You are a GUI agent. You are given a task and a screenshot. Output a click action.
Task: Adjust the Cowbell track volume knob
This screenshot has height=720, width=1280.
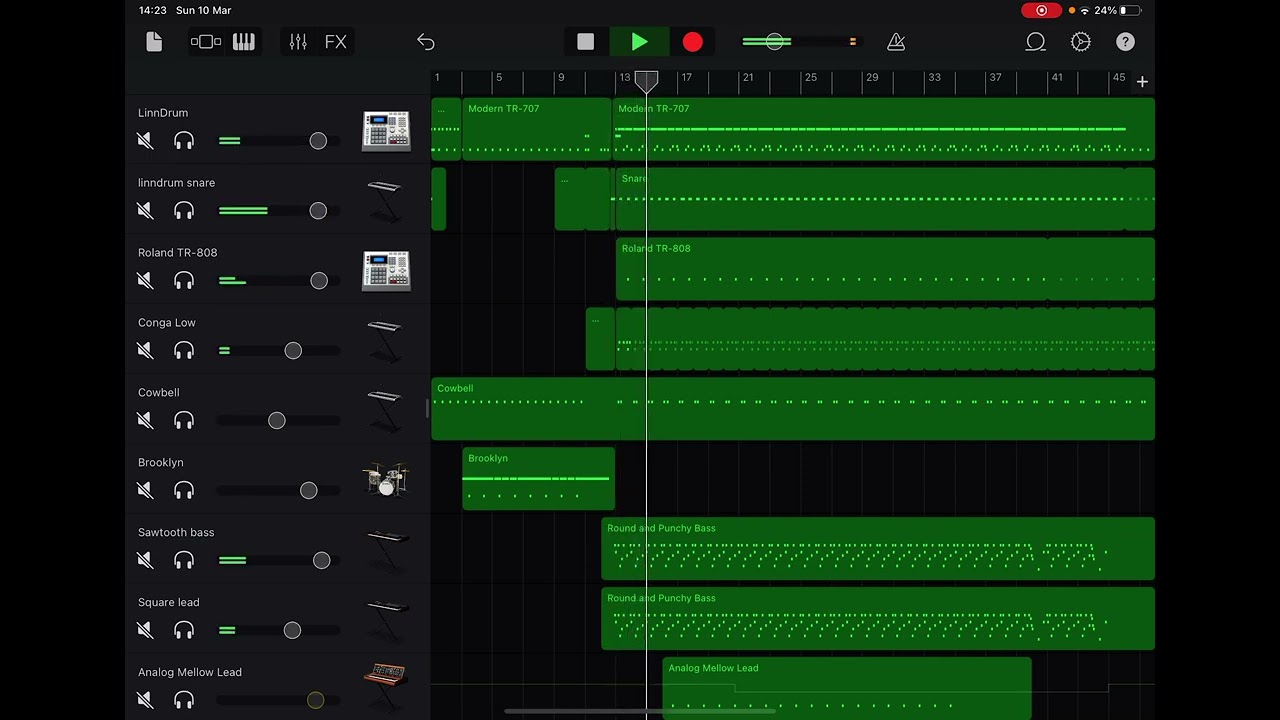tap(277, 421)
